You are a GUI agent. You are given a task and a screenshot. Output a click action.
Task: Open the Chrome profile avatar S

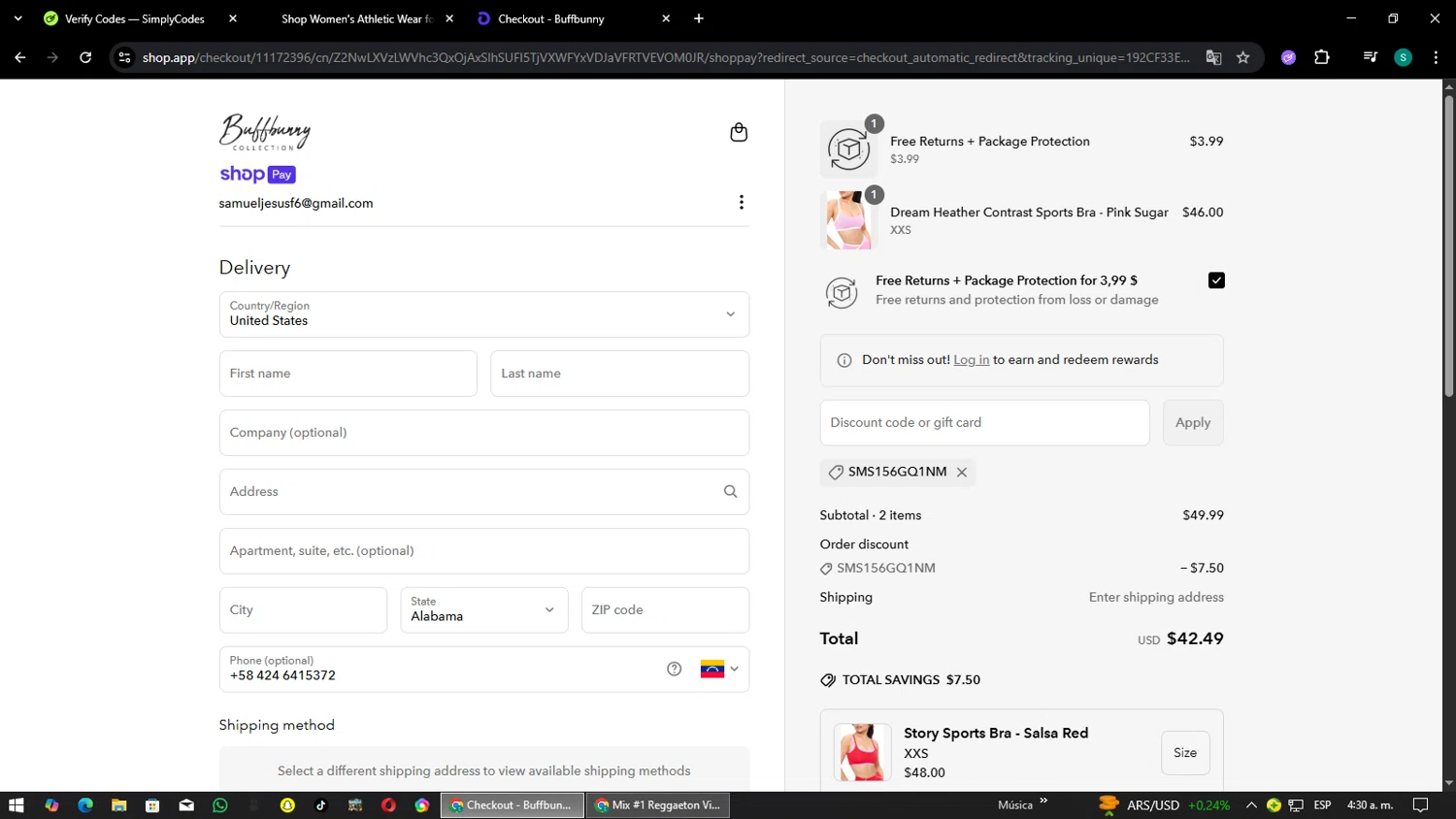click(x=1403, y=57)
